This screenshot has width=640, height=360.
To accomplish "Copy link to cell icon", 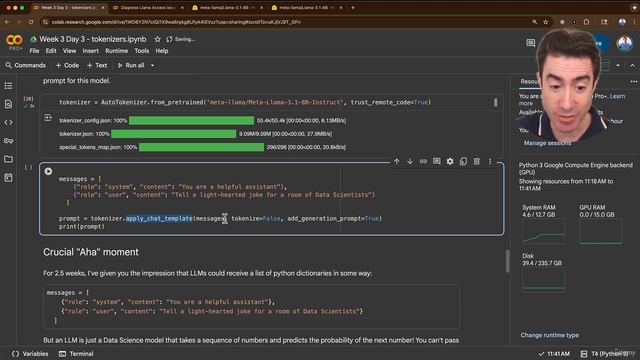I will click(x=423, y=162).
